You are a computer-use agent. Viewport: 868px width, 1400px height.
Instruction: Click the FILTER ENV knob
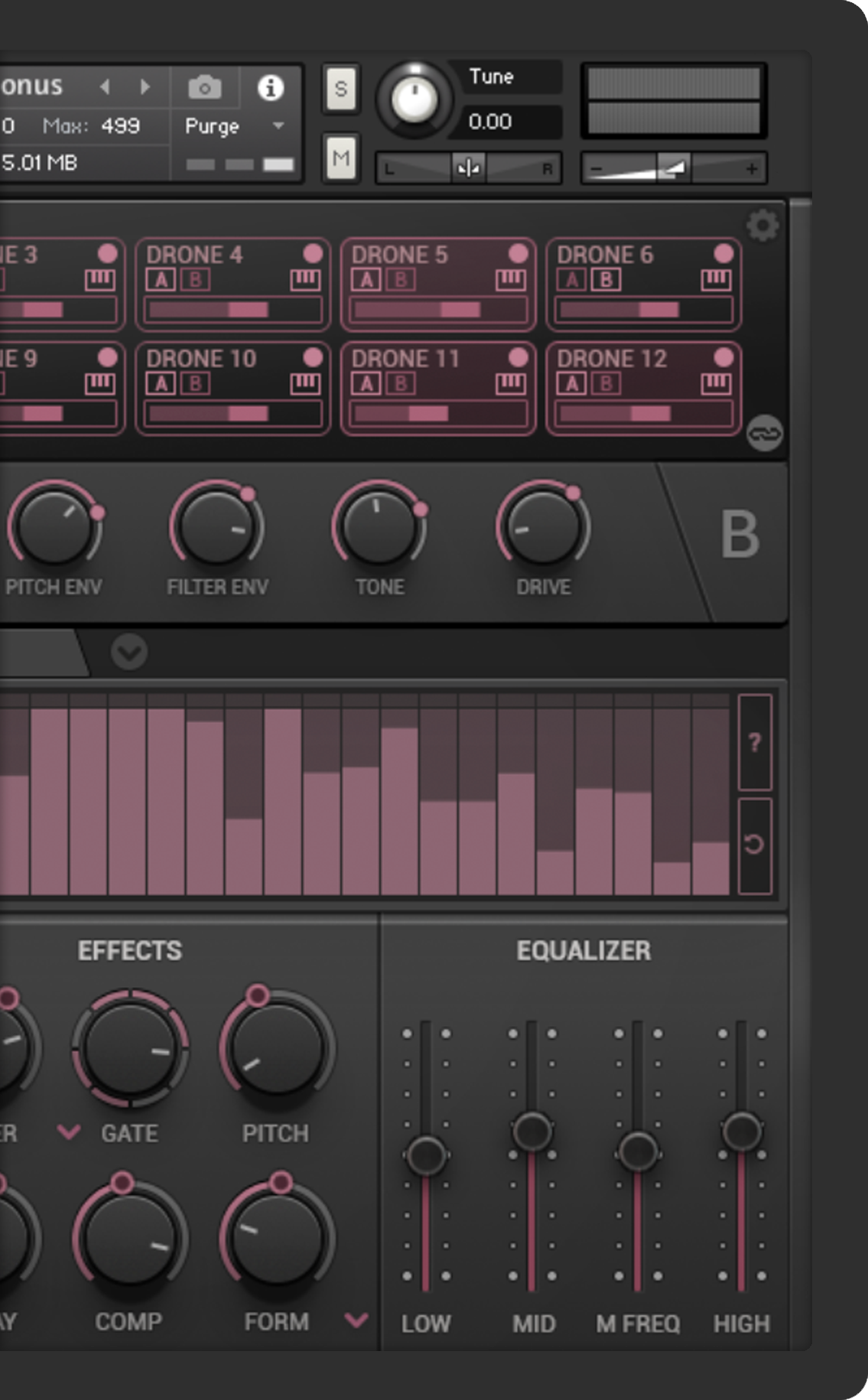[217, 528]
